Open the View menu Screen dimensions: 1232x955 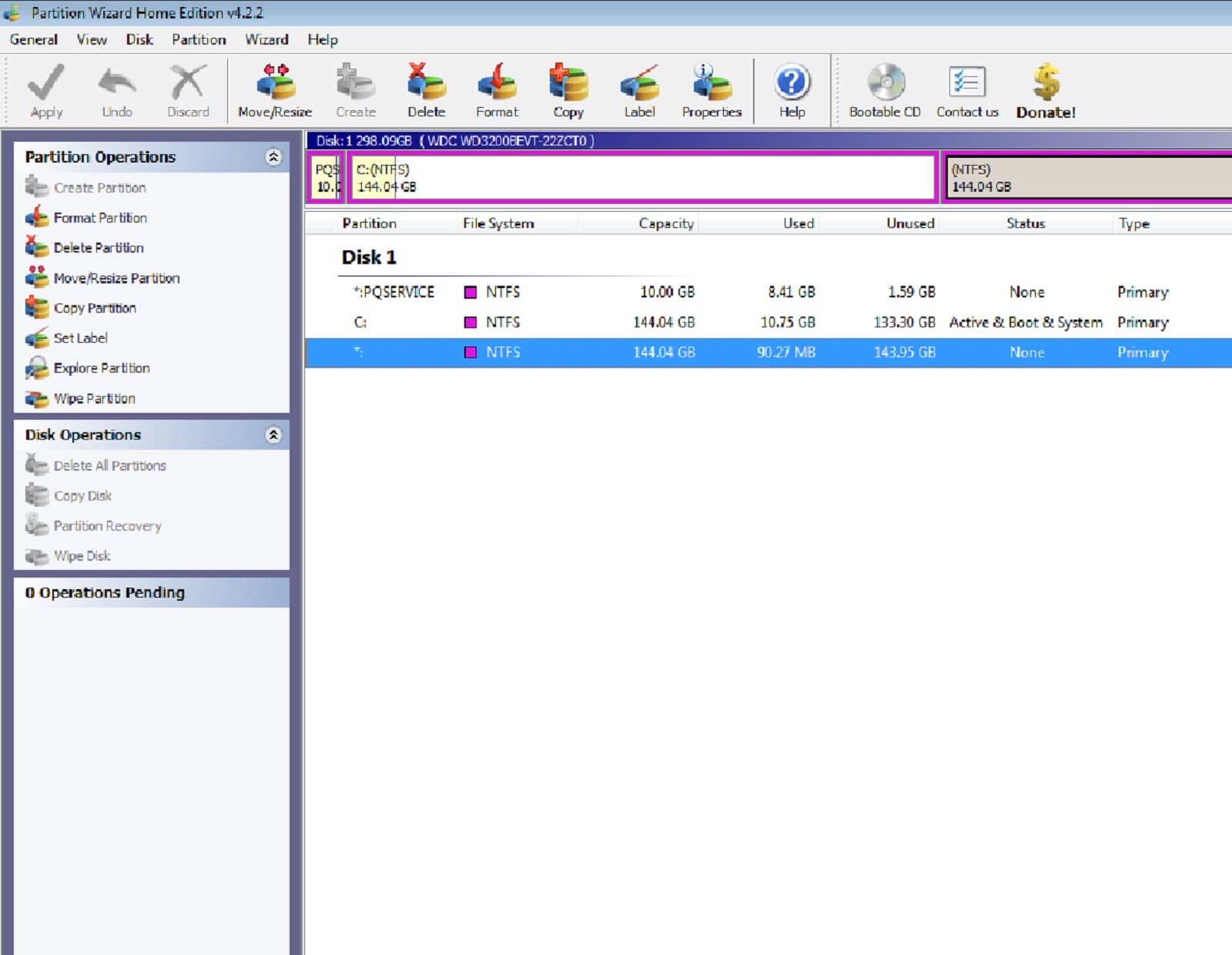coord(92,40)
